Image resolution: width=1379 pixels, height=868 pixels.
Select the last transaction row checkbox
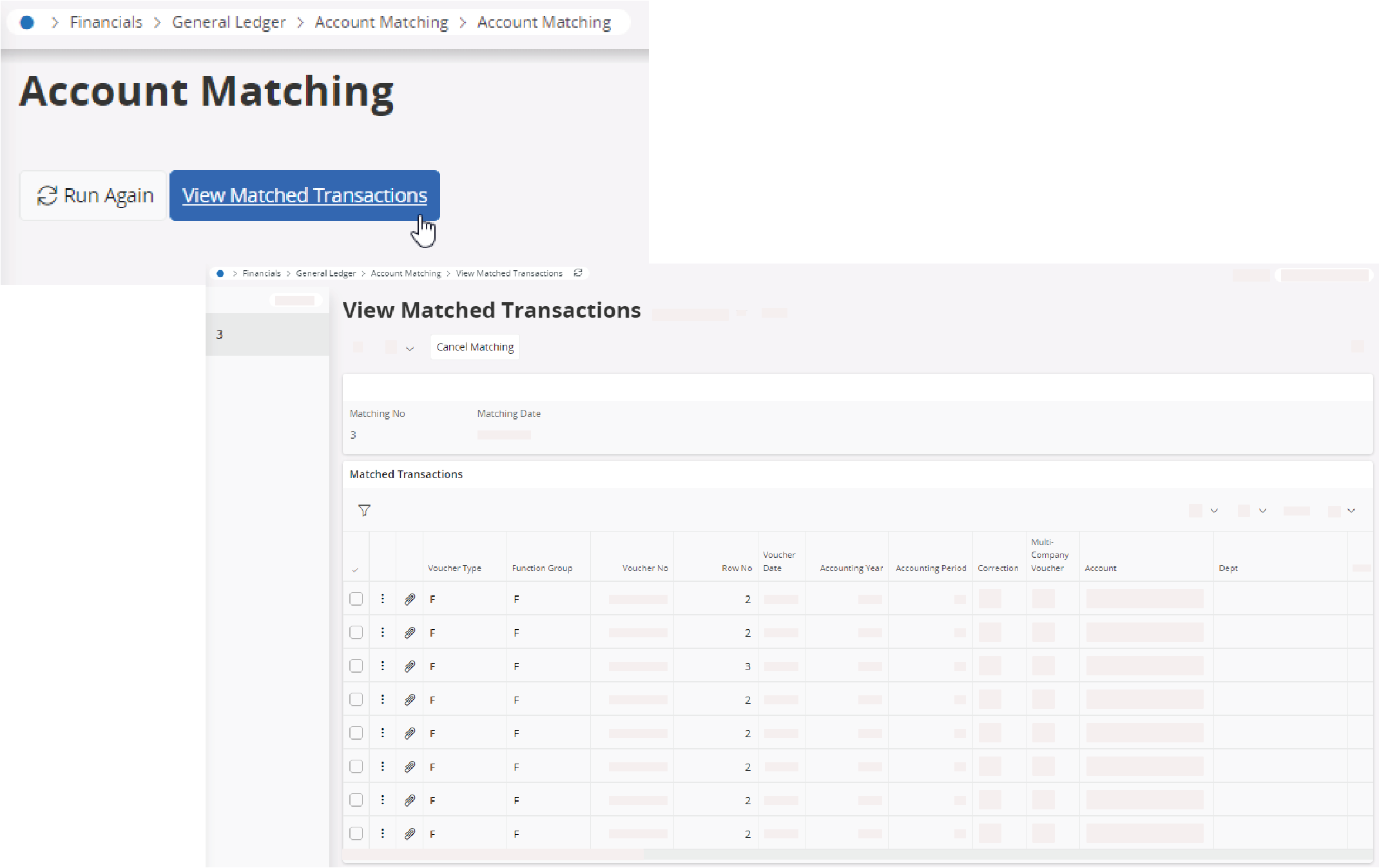point(356,833)
